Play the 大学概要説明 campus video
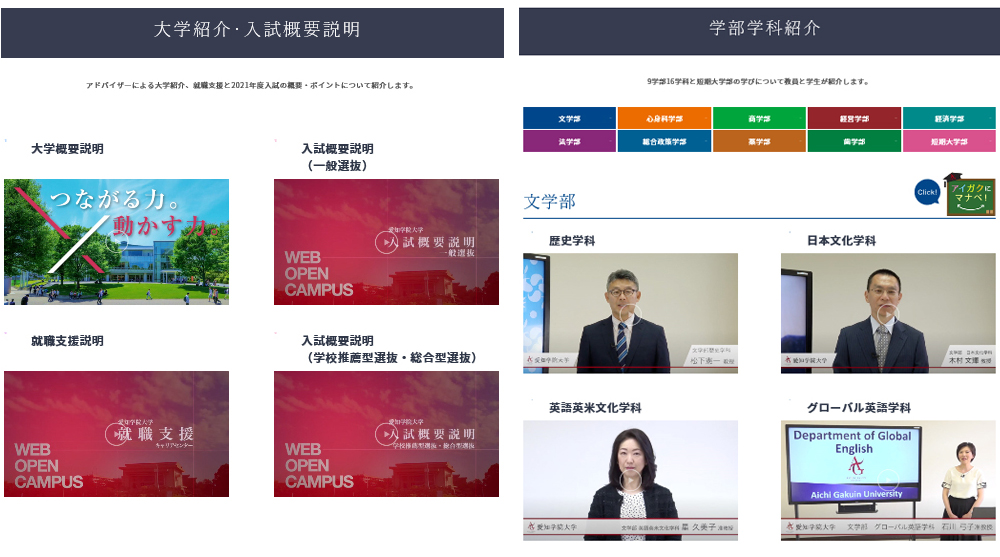Viewport: 1000px width, 557px height. [117, 242]
